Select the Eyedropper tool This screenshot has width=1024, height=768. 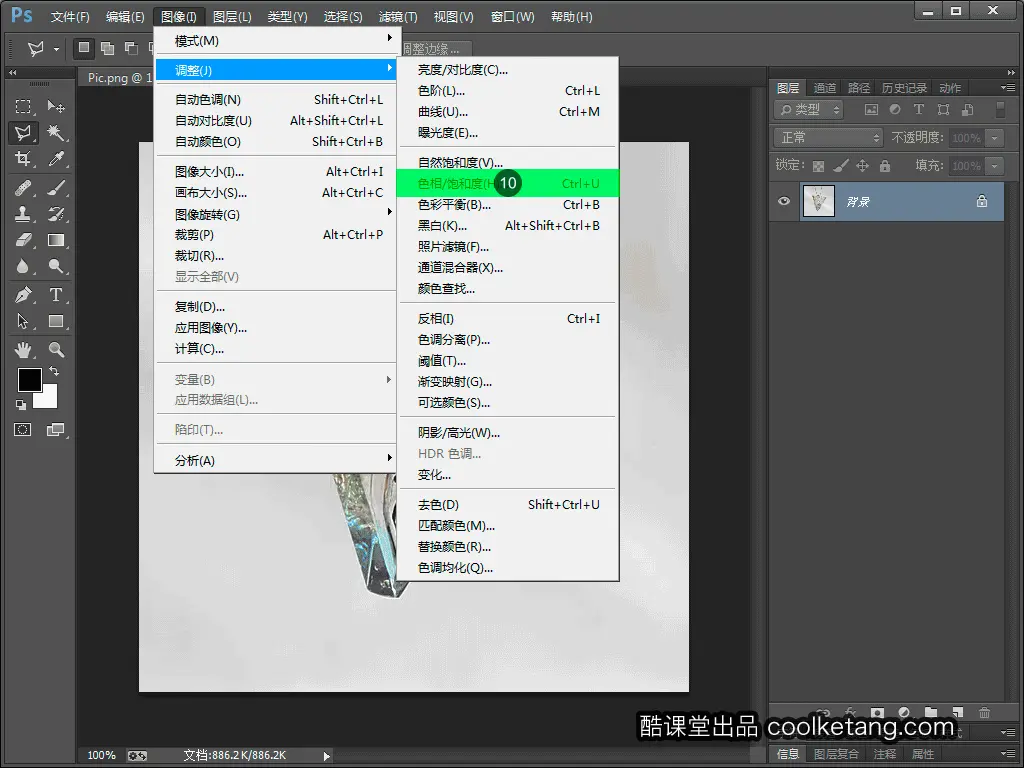(56, 159)
